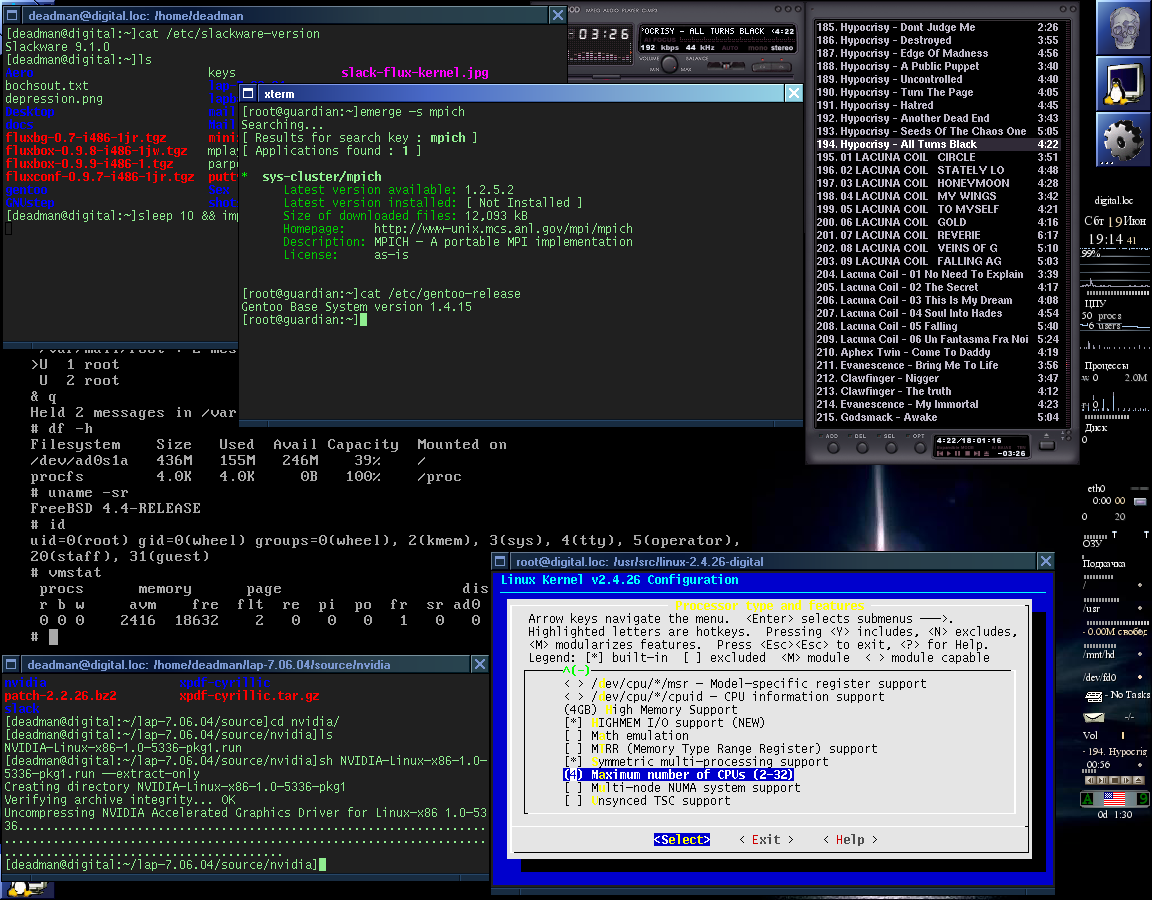The height and width of the screenshot is (900, 1152).
Task: Select playlist track 185 Hypocrisy - Dont Judge Me
Action: (937, 27)
